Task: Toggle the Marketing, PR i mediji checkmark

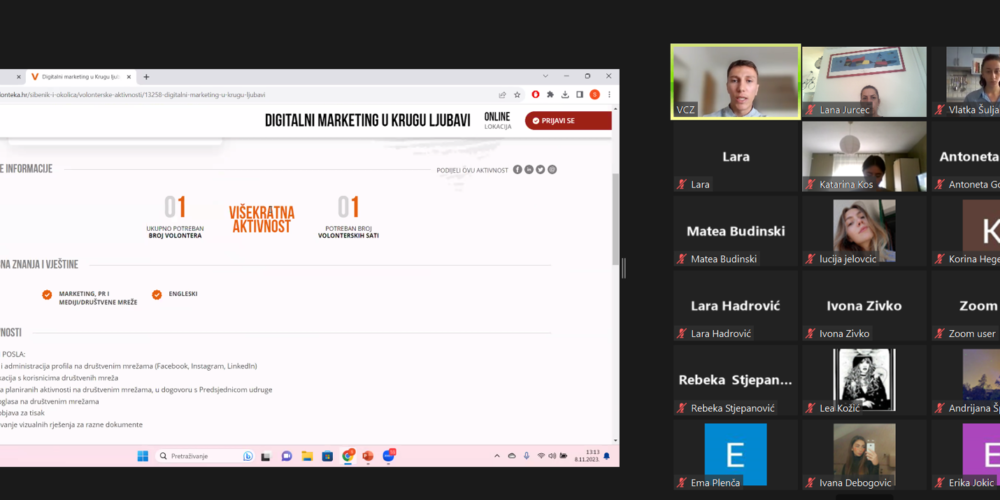Action: [47, 294]
